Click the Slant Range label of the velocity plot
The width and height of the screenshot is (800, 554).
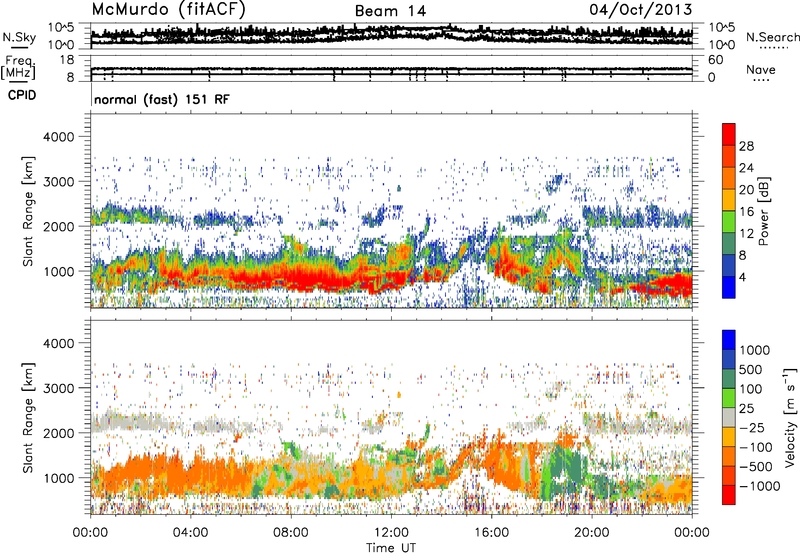pos(28,417)
